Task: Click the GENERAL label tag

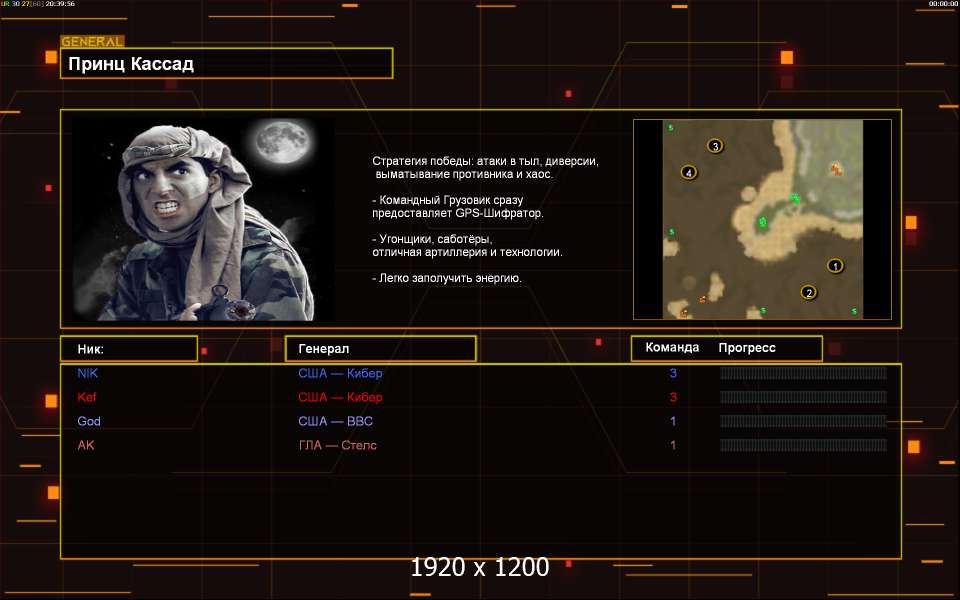Action: click(x=92, y=42)
